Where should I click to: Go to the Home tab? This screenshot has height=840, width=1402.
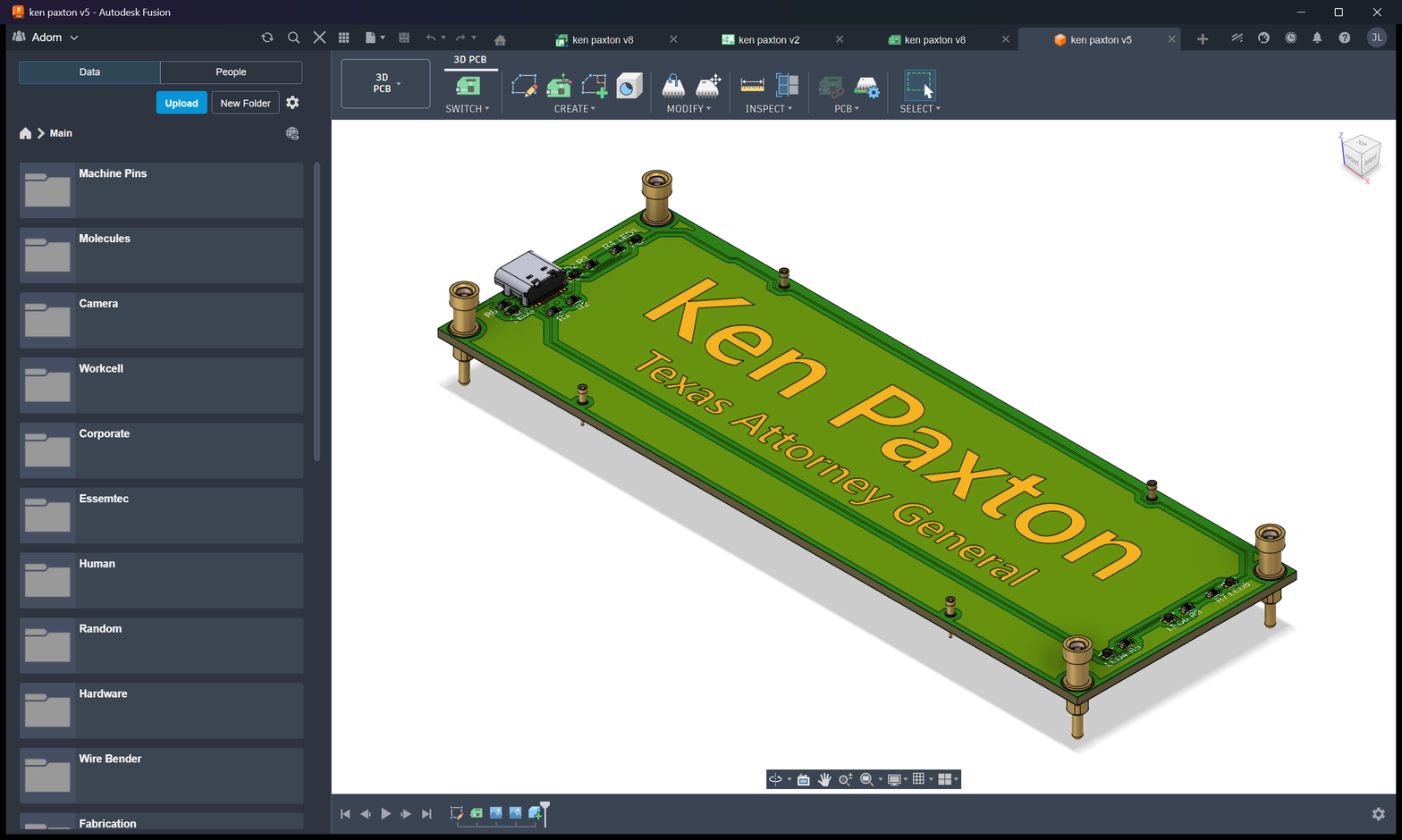tap(500, 40)
